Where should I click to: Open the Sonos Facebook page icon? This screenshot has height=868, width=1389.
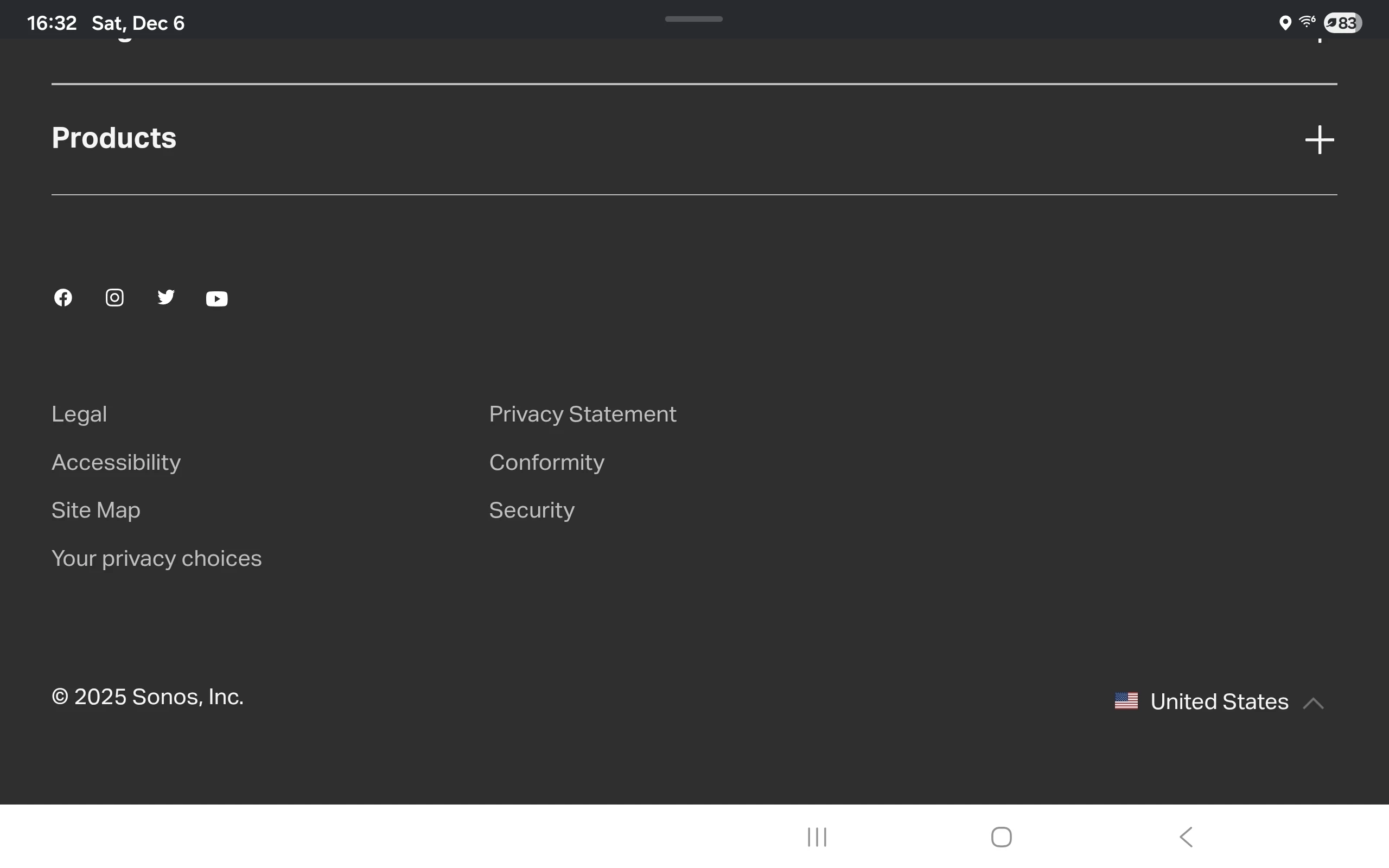point(63,297)
